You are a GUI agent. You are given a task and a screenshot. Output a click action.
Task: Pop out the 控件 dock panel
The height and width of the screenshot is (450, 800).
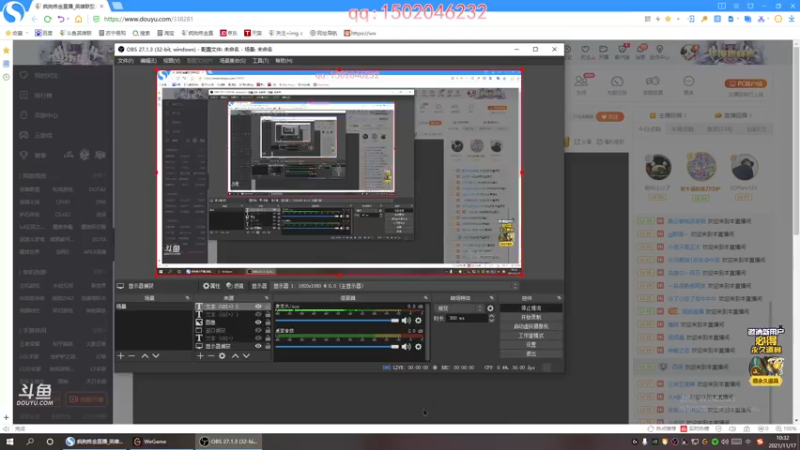pos(559,298)
